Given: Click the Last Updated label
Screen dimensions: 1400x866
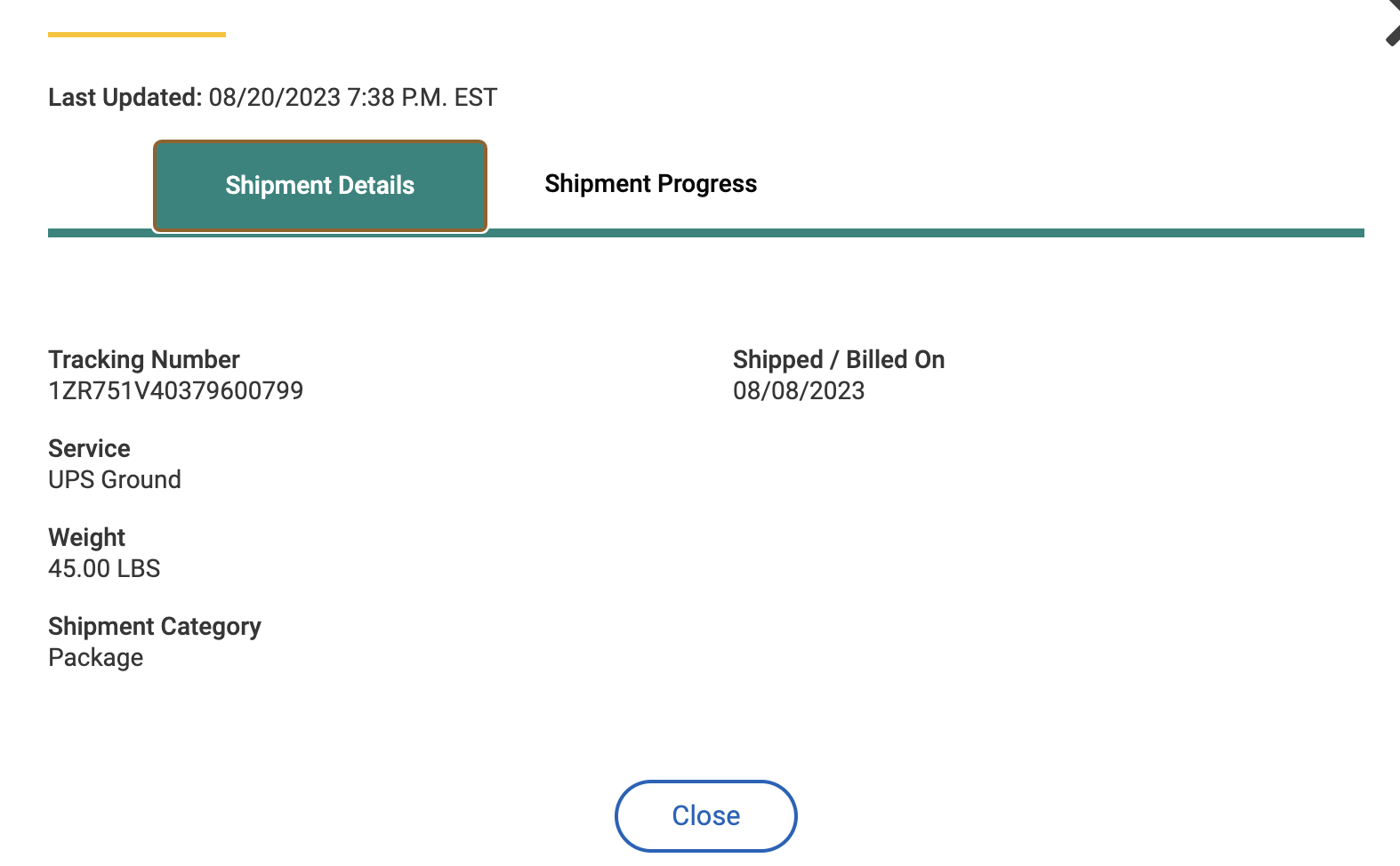Looking at the screenshot, I should (x=125, y=97).
